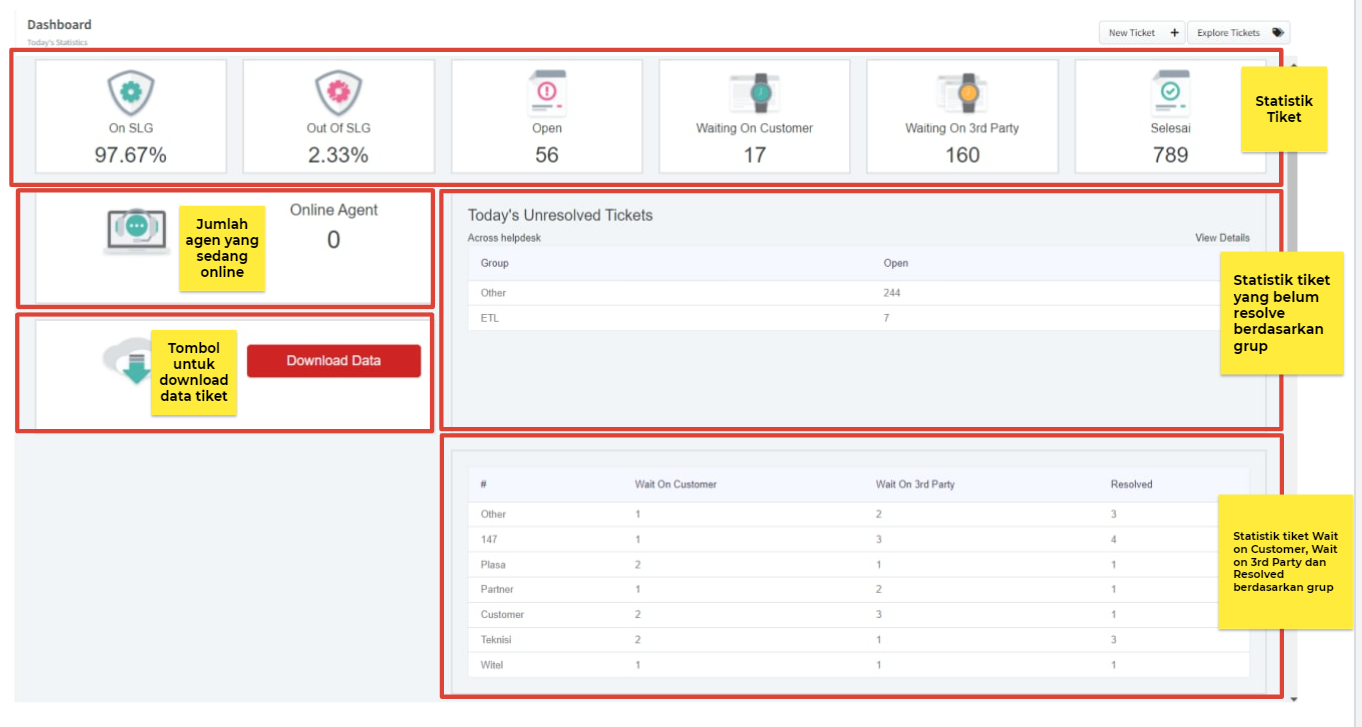Click the Wait On 3rd Party column header
The height and width of the screenshot is (727, 1362).
coord(914,484)
